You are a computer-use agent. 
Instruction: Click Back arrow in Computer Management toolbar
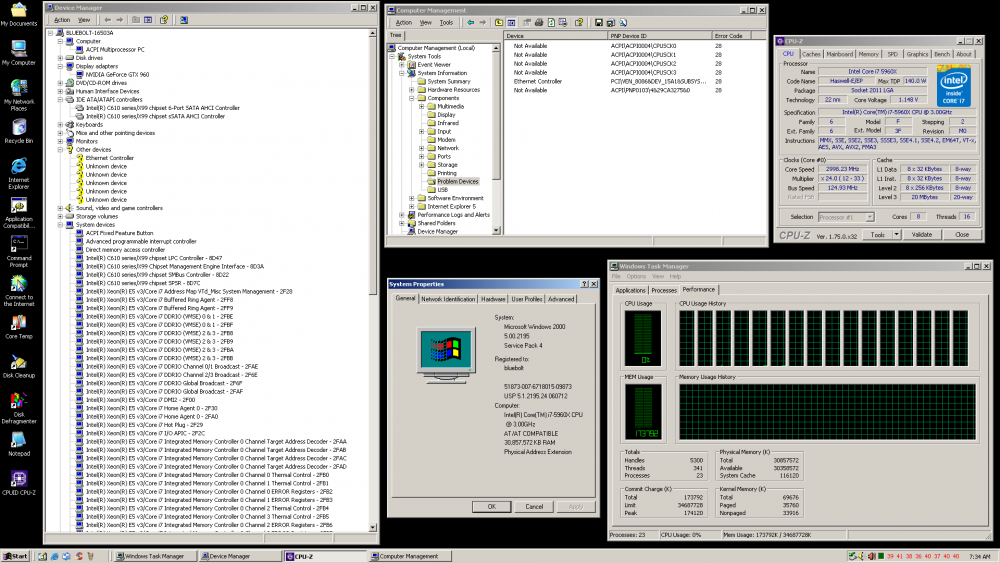point(471,22)
